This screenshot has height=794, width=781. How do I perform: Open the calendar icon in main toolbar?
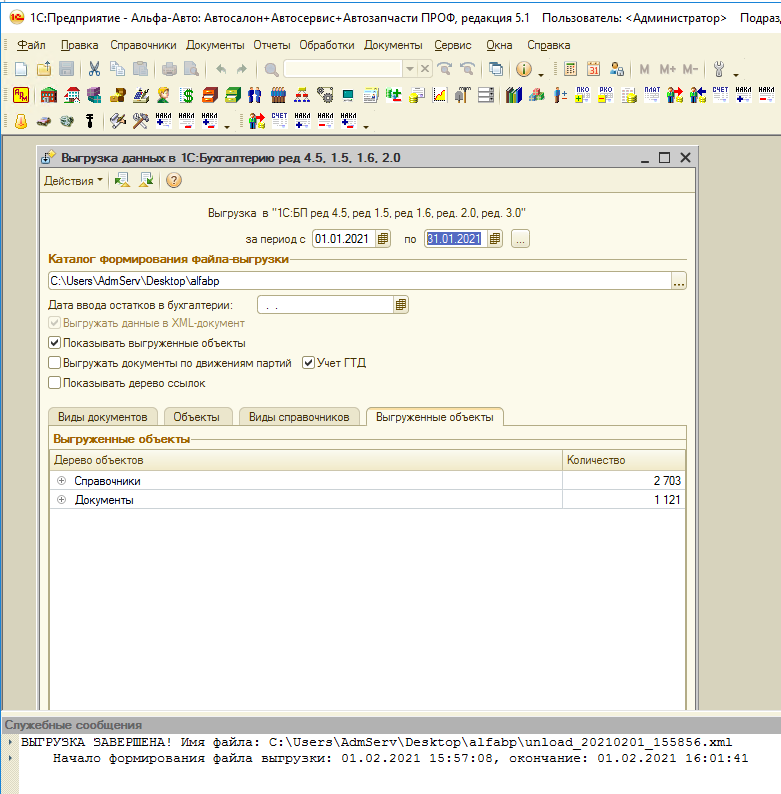point(593,69)
